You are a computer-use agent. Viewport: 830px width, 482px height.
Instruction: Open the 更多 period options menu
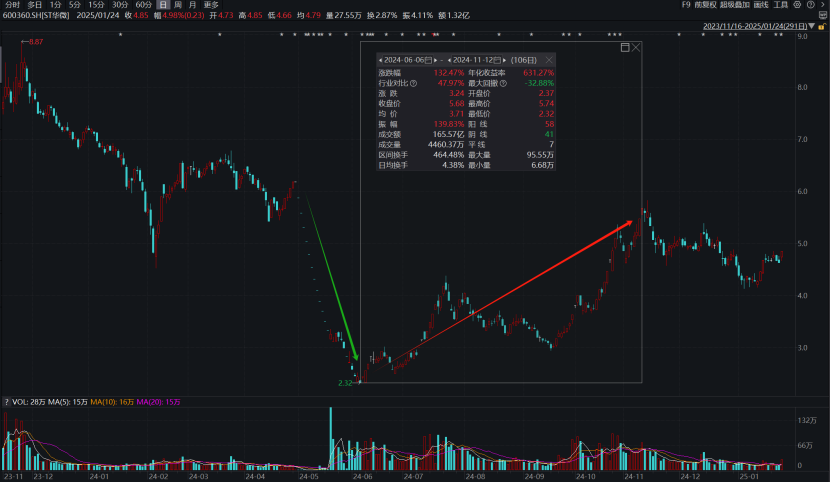[211, 5]
